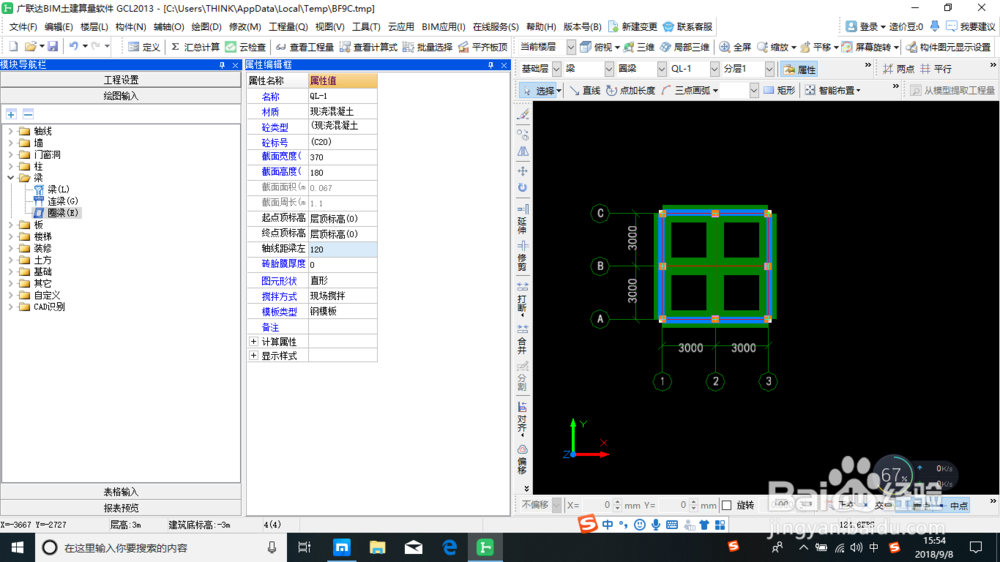This screenshot has width=1000, height=562.
Task: Click the New file icon in toolbar
Action: pyautogui.click(x=13, y=47)
